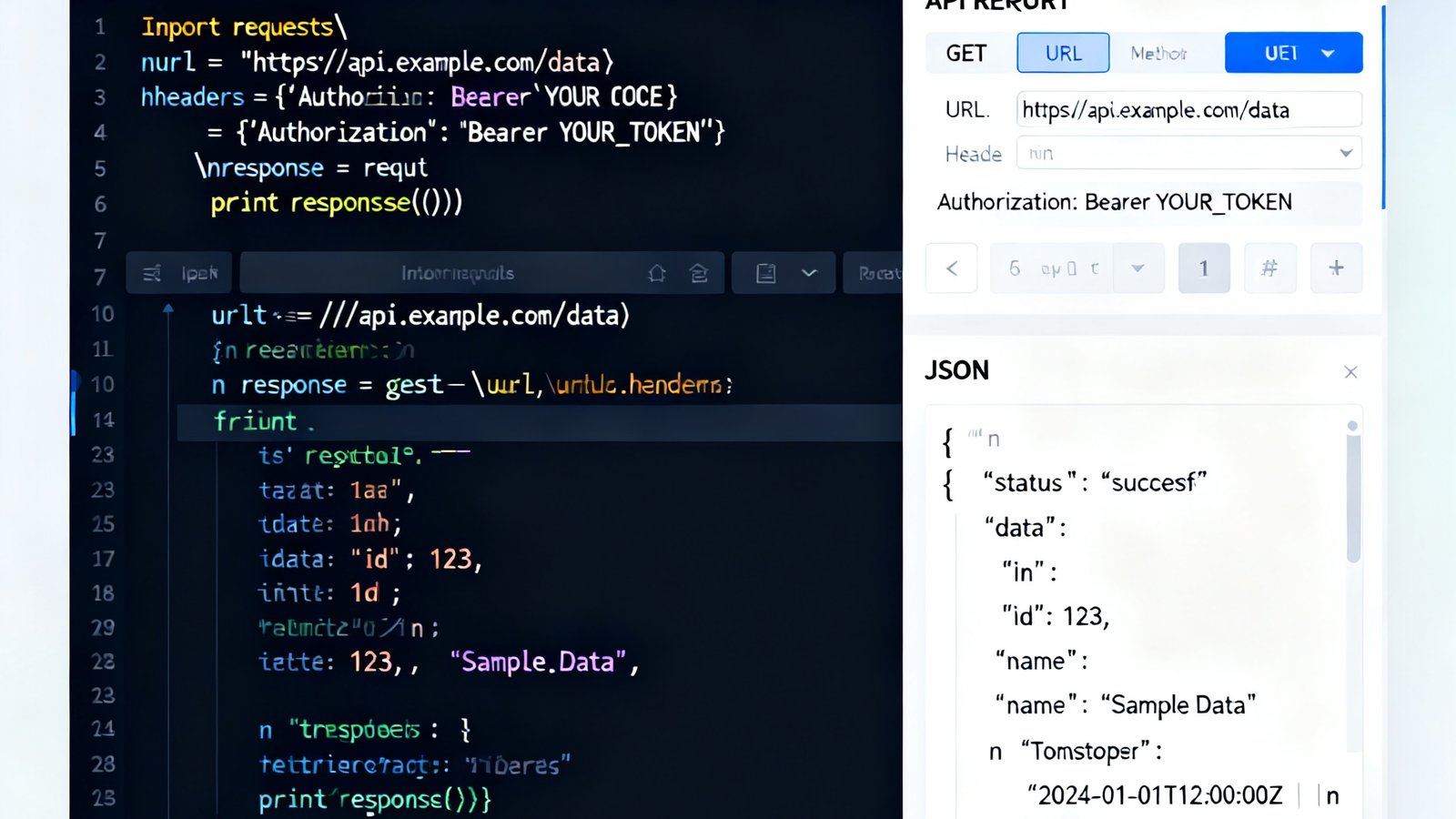Screen dimensions: 1456x819
Task: Click the Bearer YOUR_TOKEN line in code editor
Action: coord(466,133)
